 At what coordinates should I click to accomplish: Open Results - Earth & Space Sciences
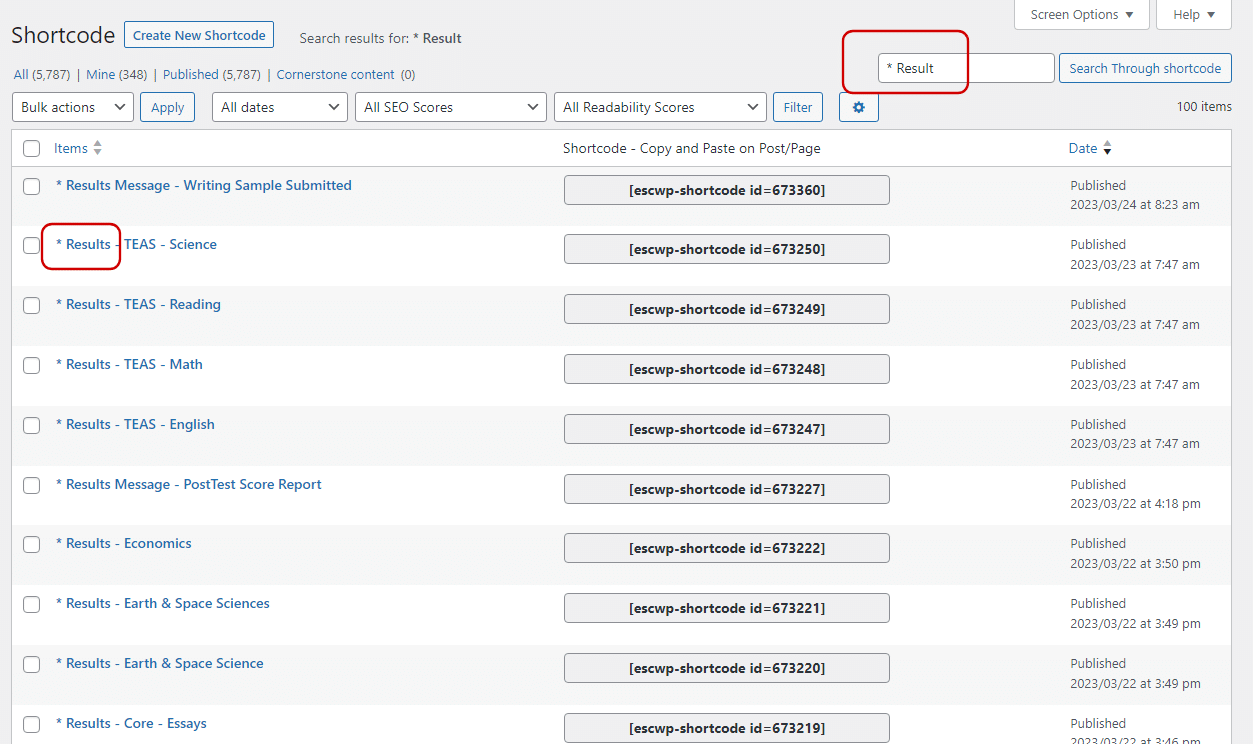coord(163,603)
